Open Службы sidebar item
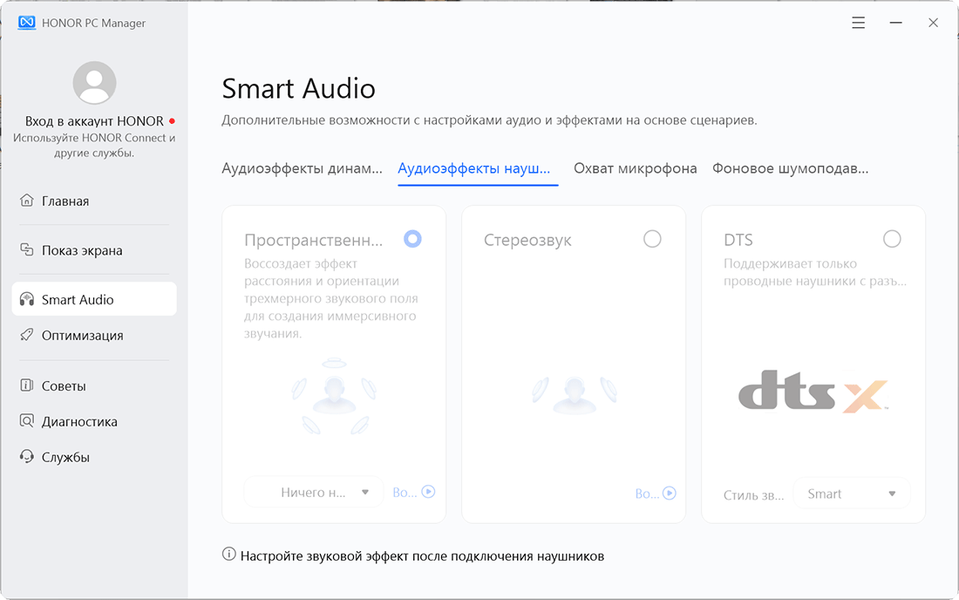 tap(94, 457)
